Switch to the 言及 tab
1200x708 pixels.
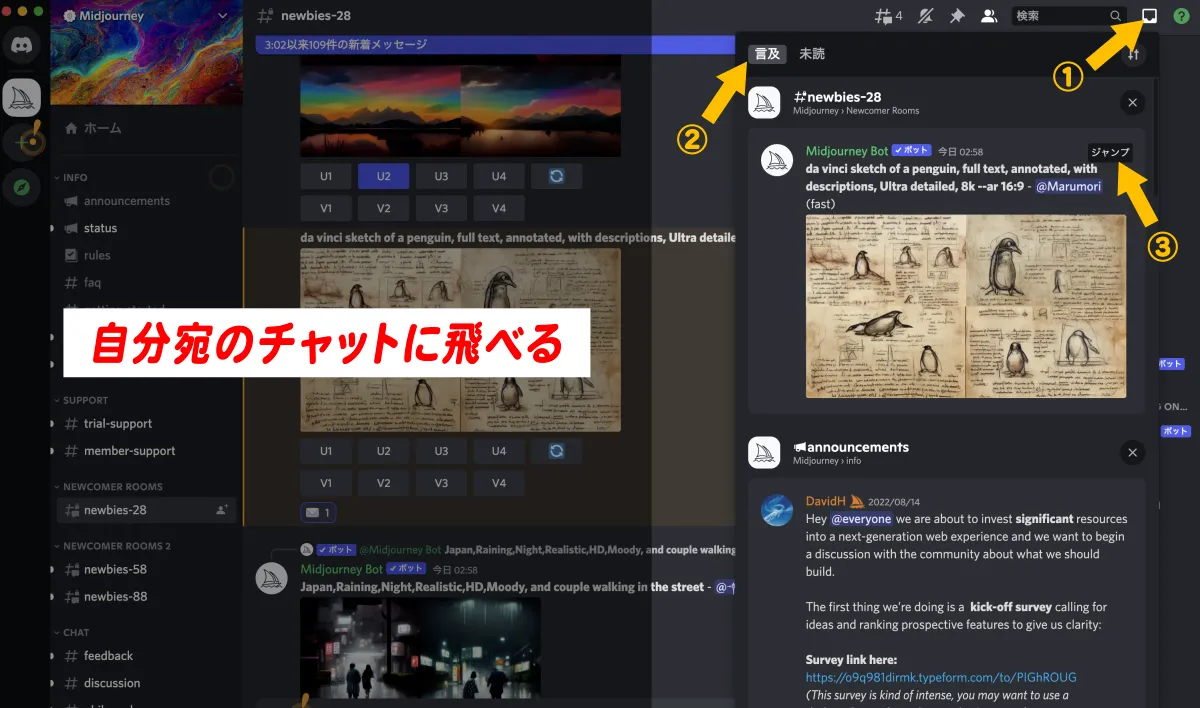point(768,54)
